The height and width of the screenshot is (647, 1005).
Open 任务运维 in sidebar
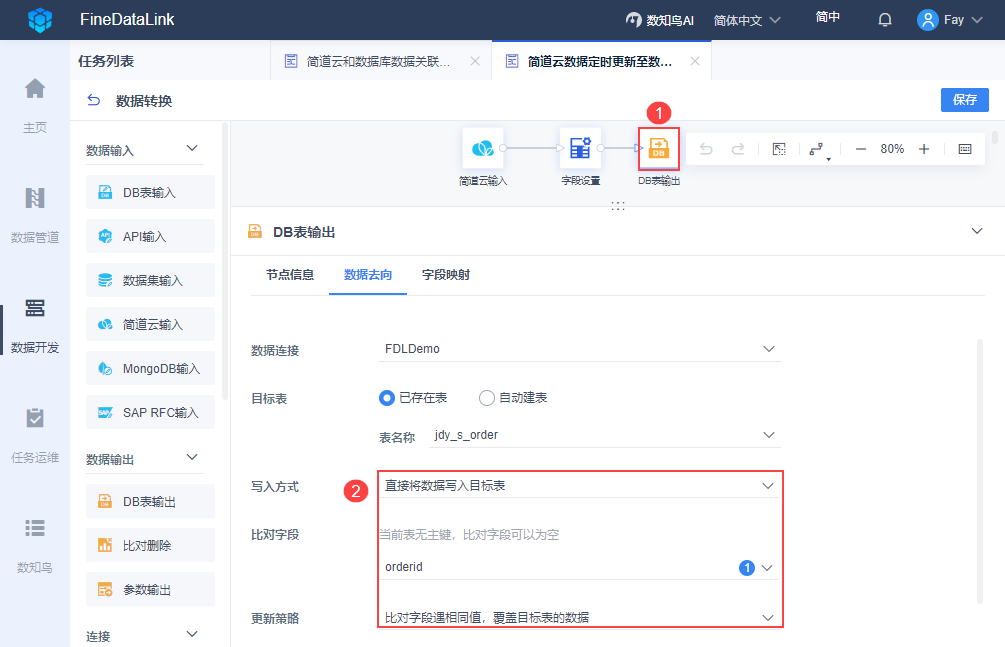[x=35, y=435]
